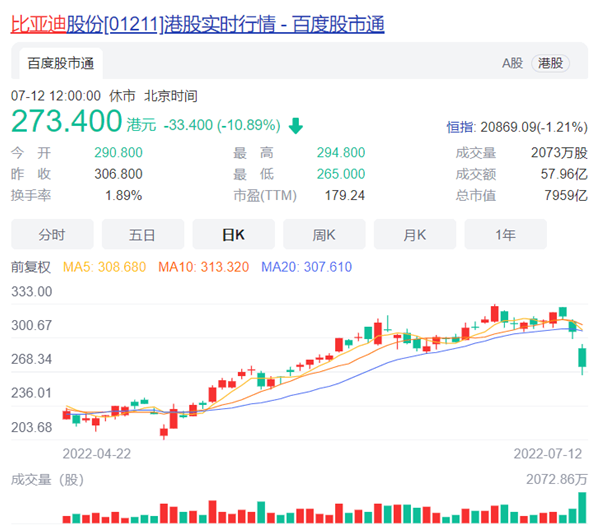591x531 pixels.
Task: Switch to the A股 market option
Action: click(513, 63)
